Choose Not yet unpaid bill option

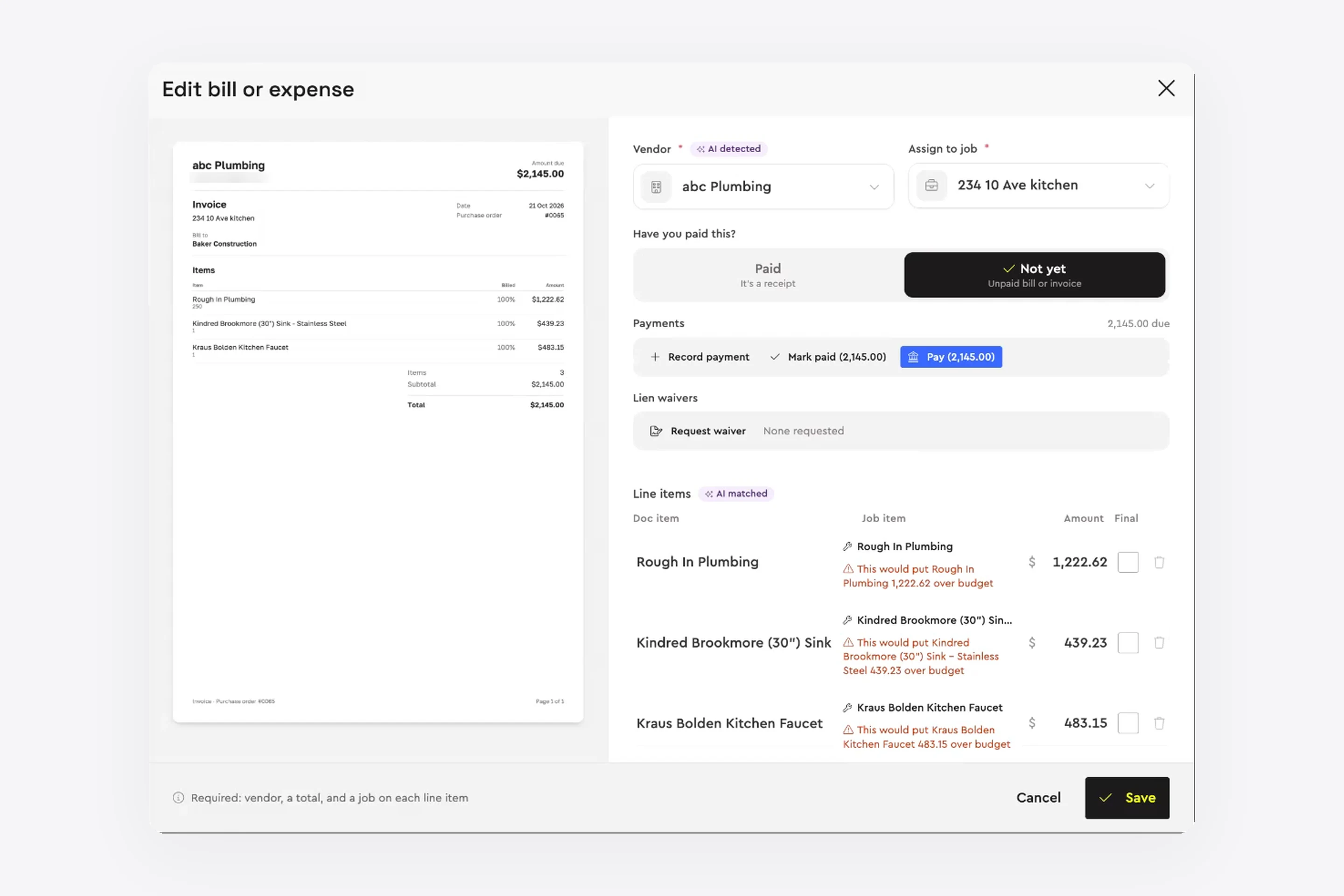pyautogui.click(x=1034, y=275)
